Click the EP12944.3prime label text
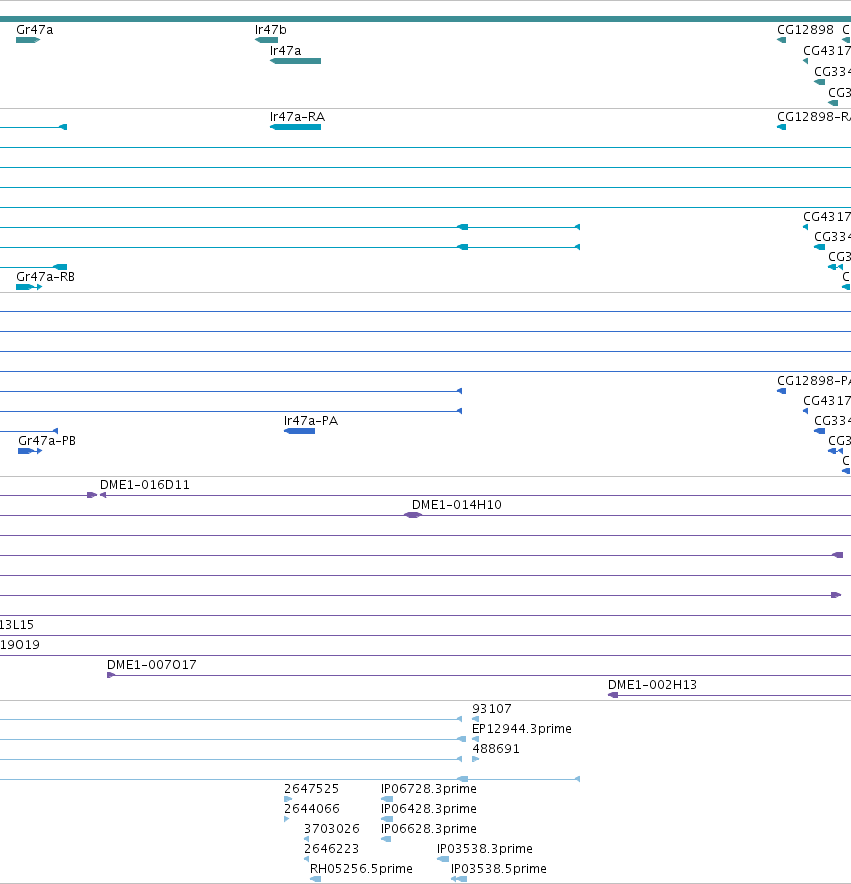Viewport: 851px width, 884px height. pyautogui.click(x=522, y=729)
